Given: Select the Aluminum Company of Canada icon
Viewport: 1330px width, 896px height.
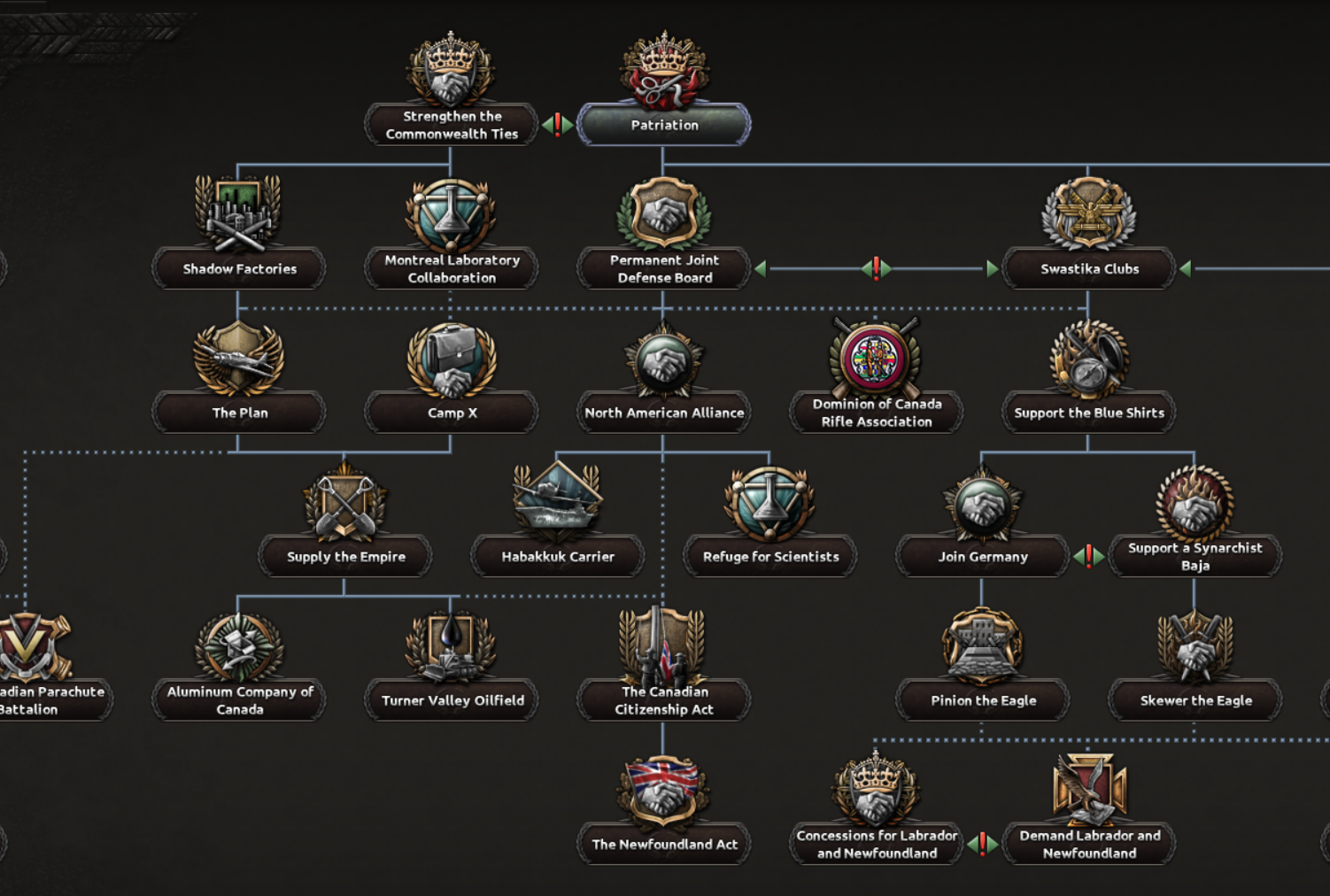Looking at the screenshot, I should point(238,645).
